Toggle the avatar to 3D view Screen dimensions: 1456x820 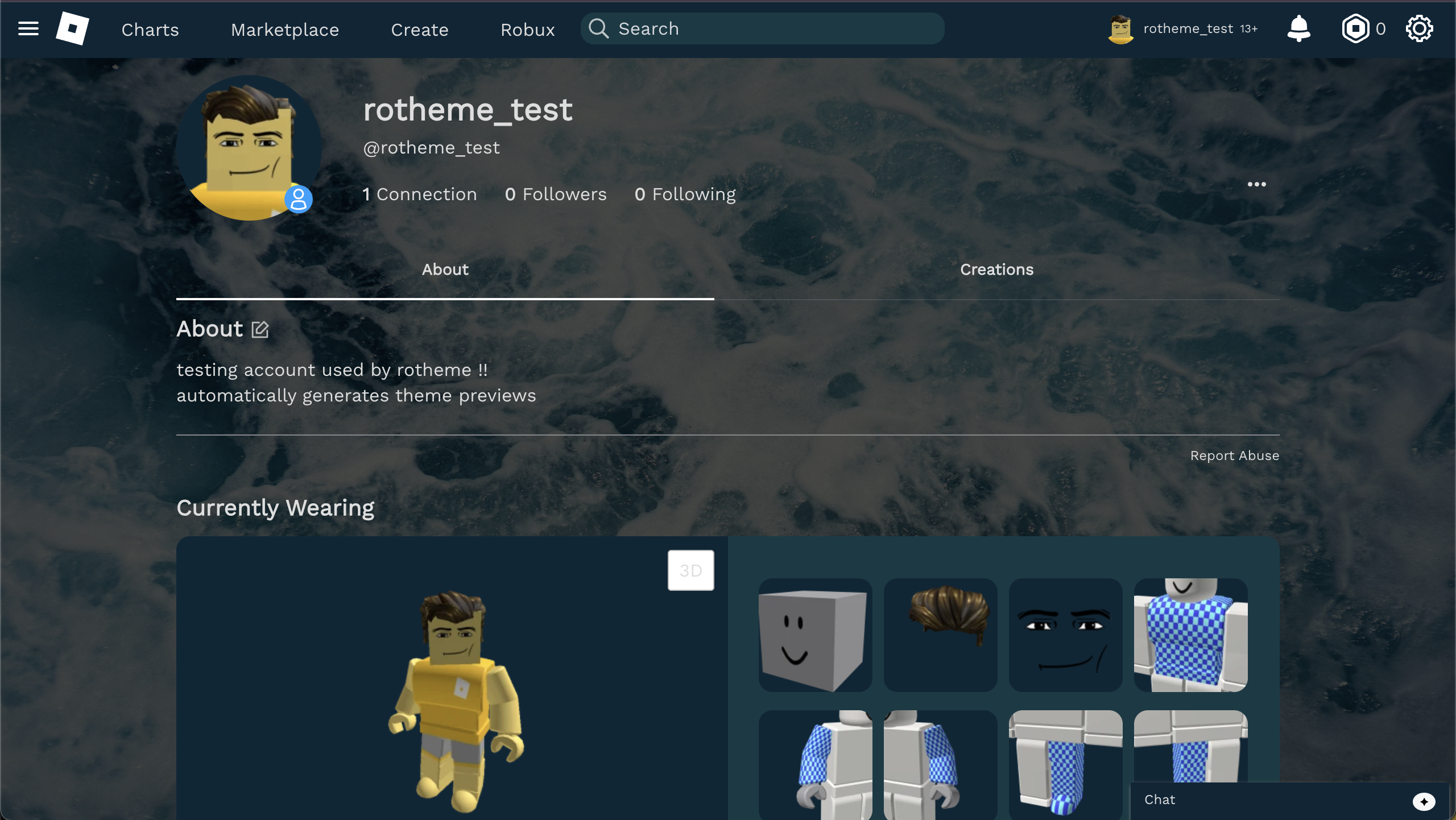click(x=690, y=570)
